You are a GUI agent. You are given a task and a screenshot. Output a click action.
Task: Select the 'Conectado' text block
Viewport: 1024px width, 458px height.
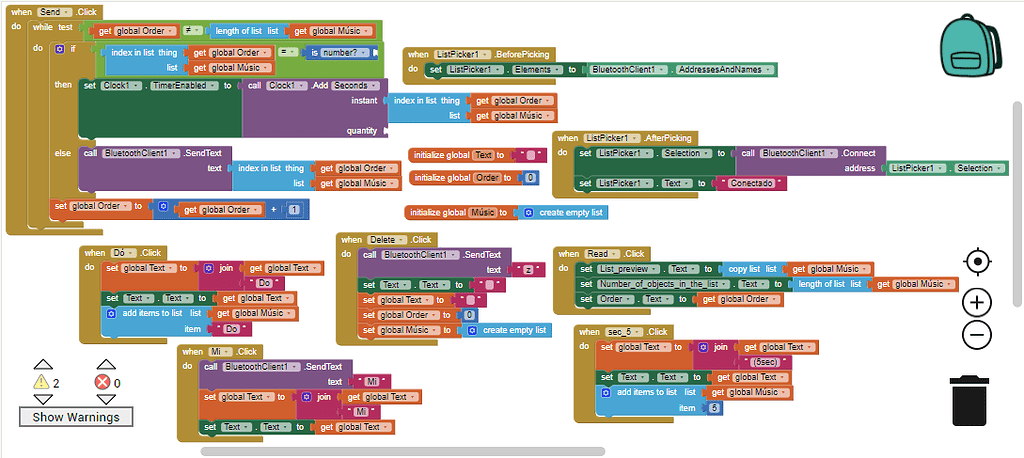(x=752, y=184)
